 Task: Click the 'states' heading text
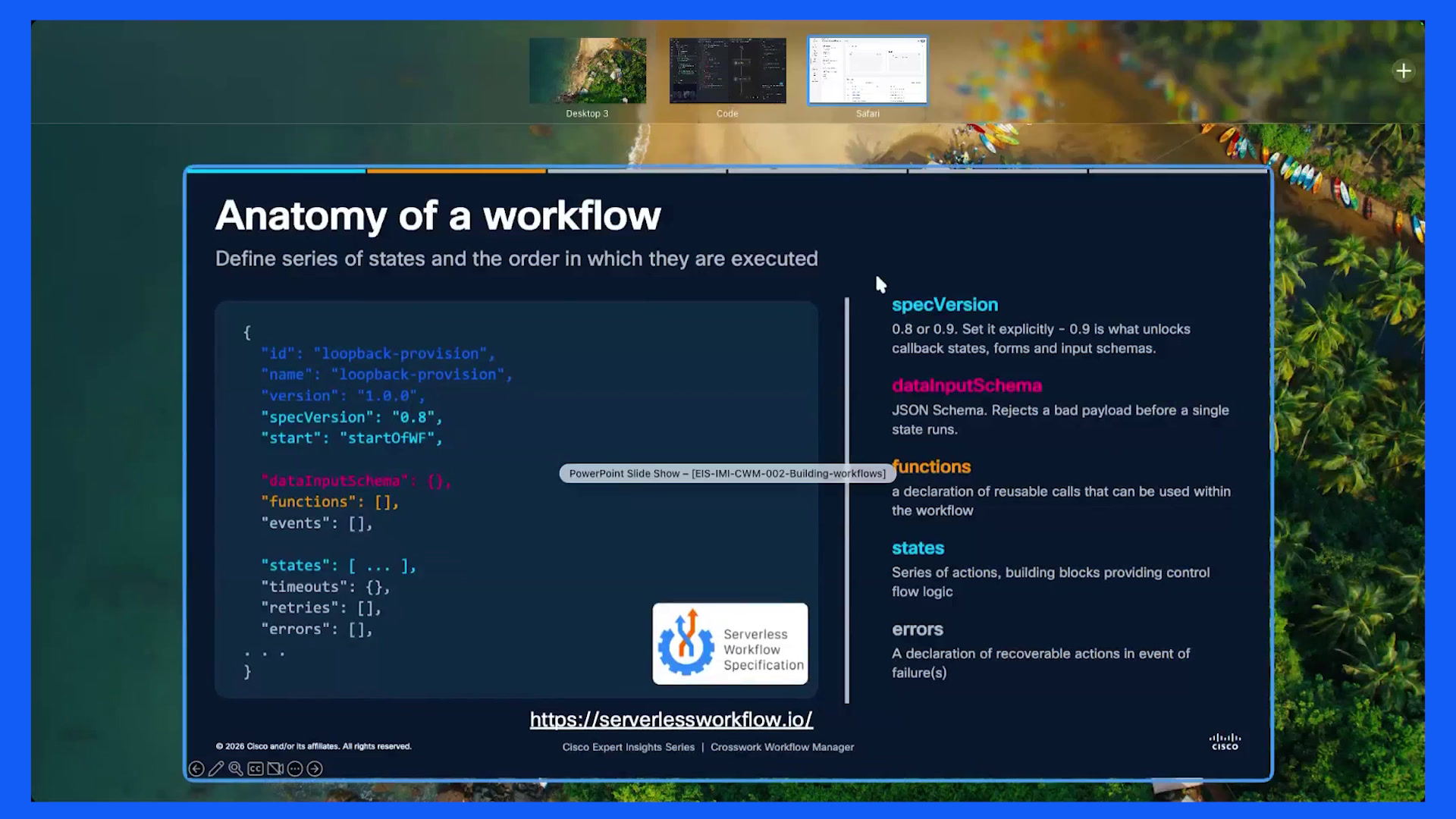918,548
